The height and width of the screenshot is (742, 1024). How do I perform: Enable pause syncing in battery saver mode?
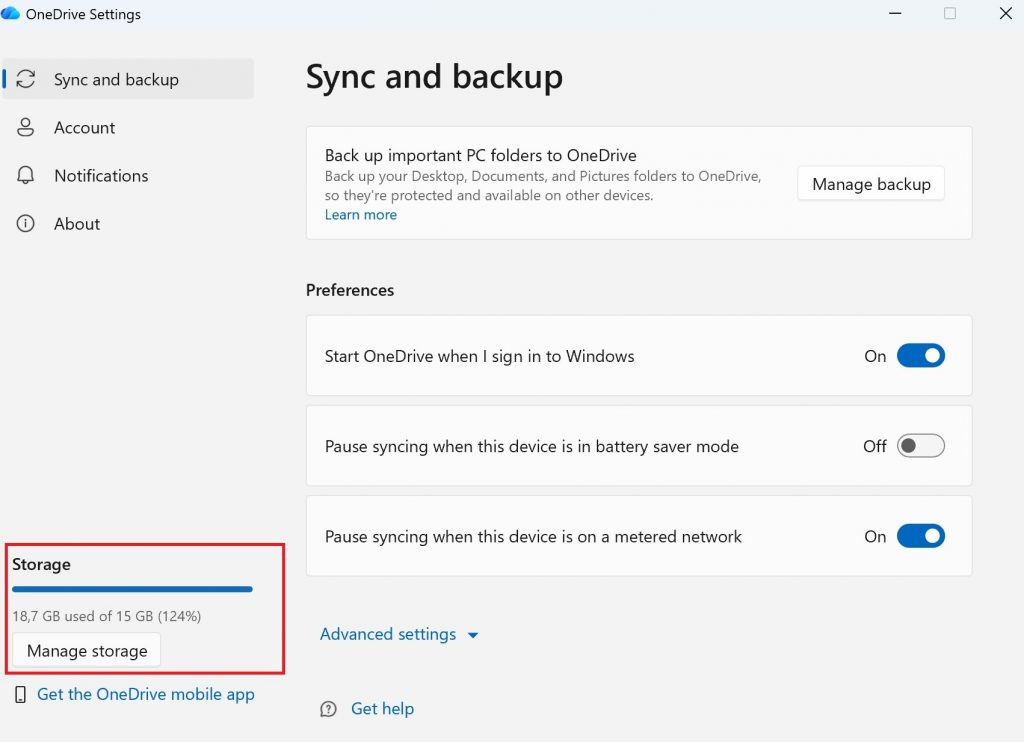point(921,446)
